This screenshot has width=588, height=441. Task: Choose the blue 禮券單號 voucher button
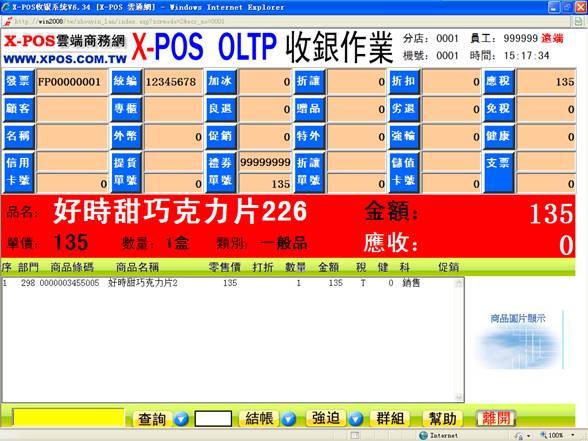click(x=221, y=172)
